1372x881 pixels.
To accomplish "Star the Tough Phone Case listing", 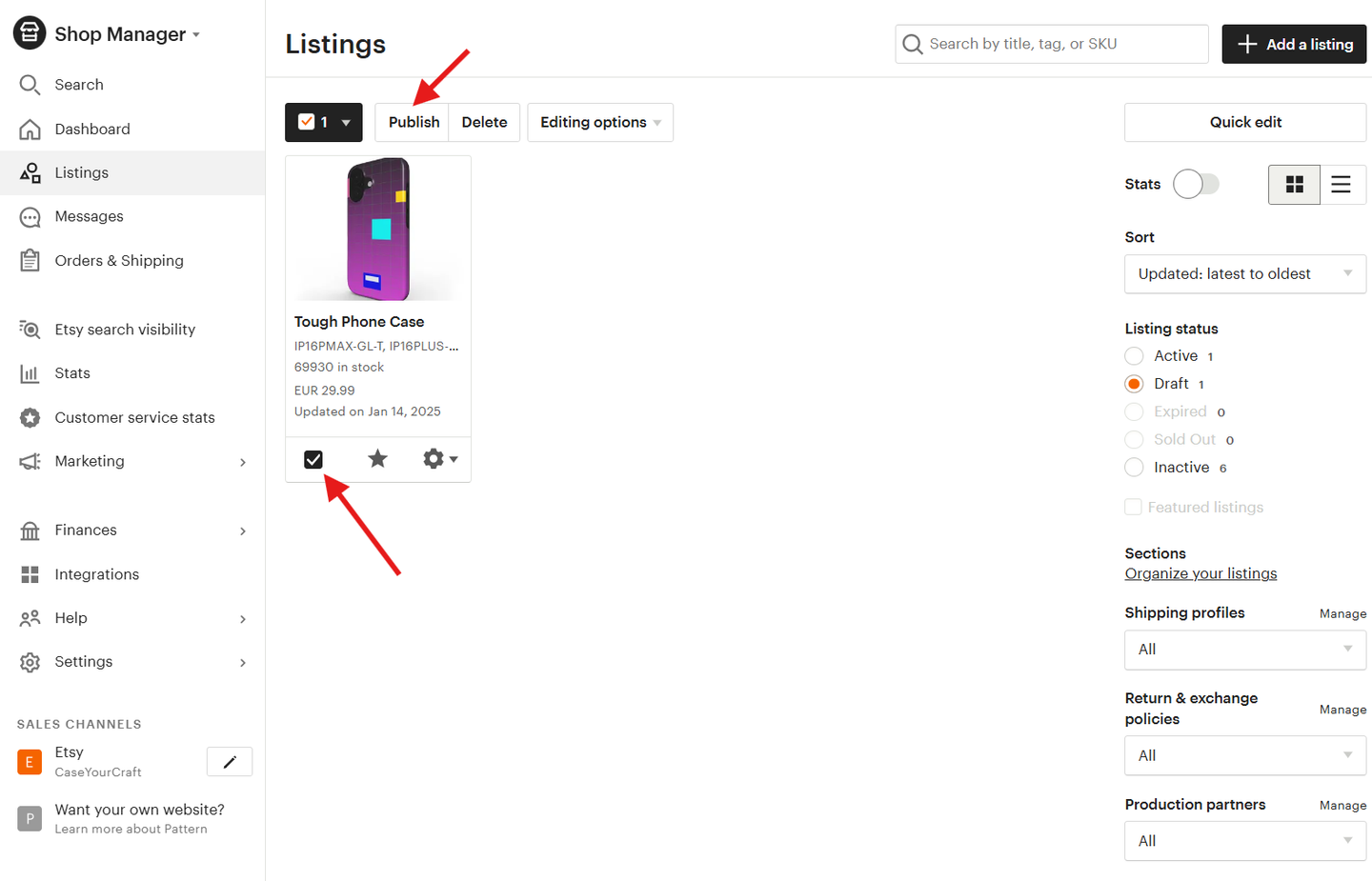I will (x=377, y=459).
